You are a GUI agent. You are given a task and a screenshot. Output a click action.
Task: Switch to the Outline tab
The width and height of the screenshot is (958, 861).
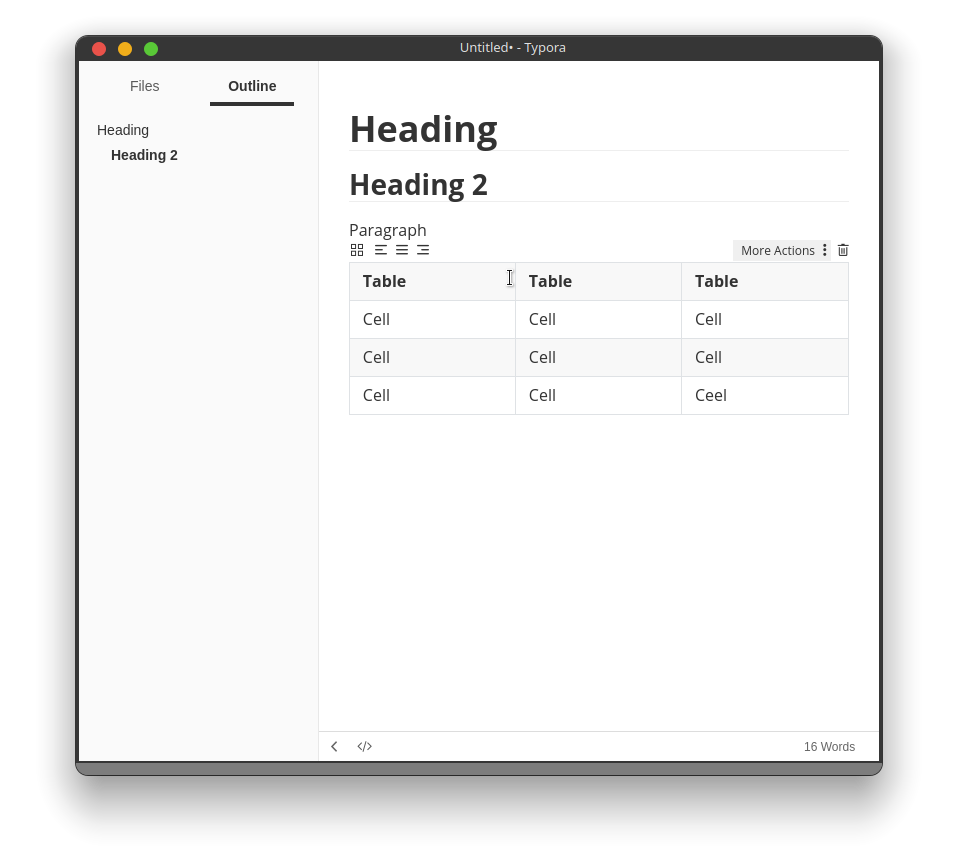[x=252, y=86]
